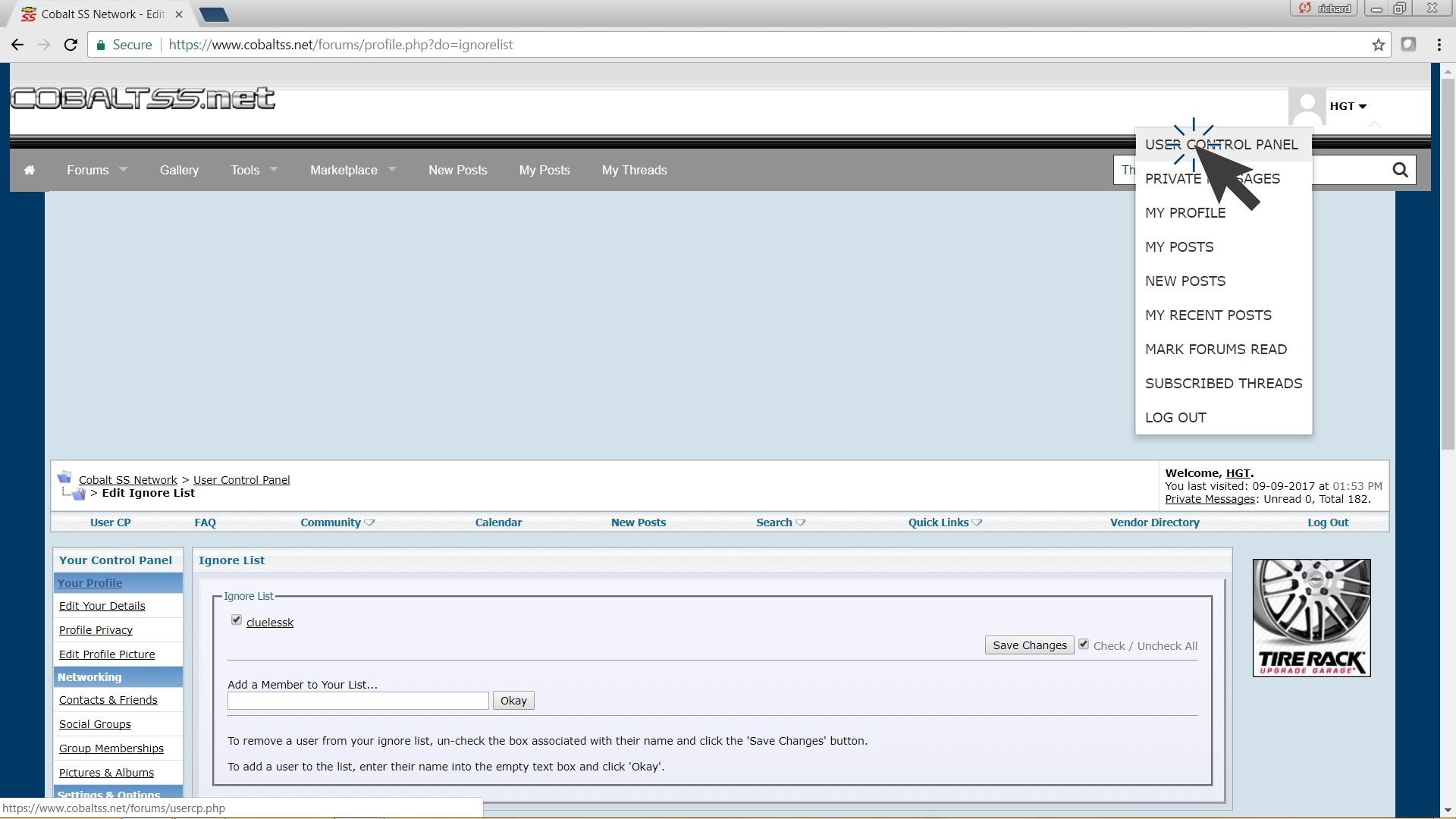Screen dimensions: 1456x819
Task: Click the browser back arrow
Action: pos(17,45)
